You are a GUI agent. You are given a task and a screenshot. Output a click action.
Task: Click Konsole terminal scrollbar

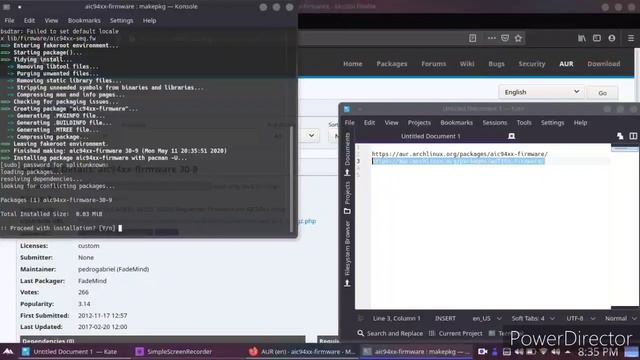point(291,178)
